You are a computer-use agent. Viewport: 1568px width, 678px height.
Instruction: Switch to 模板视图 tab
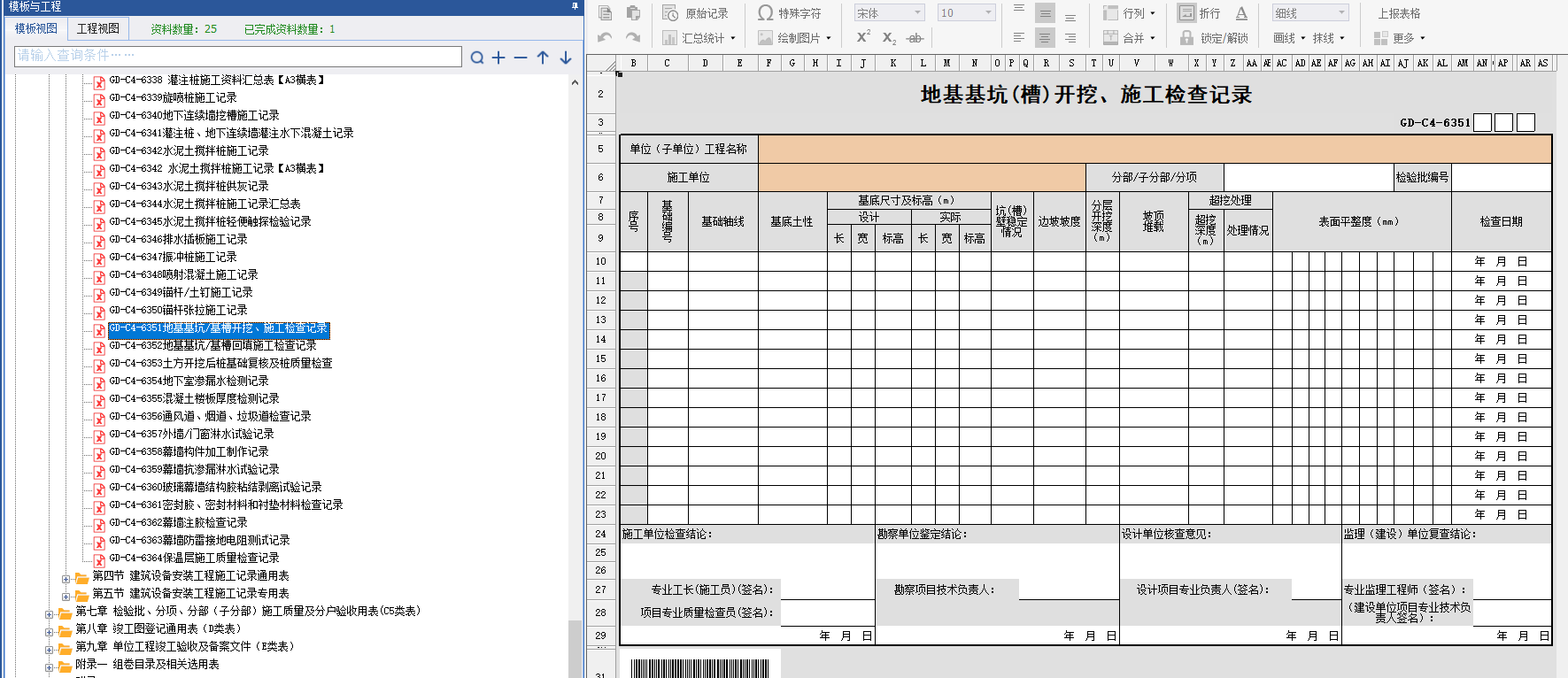point(36,28)
